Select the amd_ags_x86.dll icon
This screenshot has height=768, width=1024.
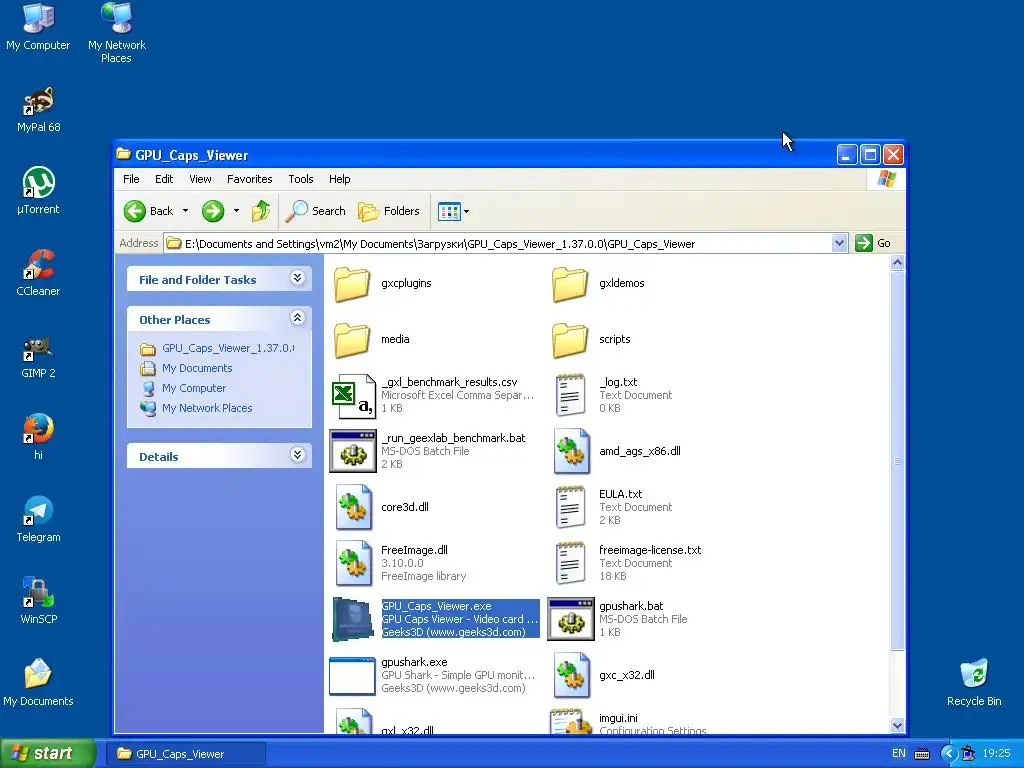(x=571, y=451)
